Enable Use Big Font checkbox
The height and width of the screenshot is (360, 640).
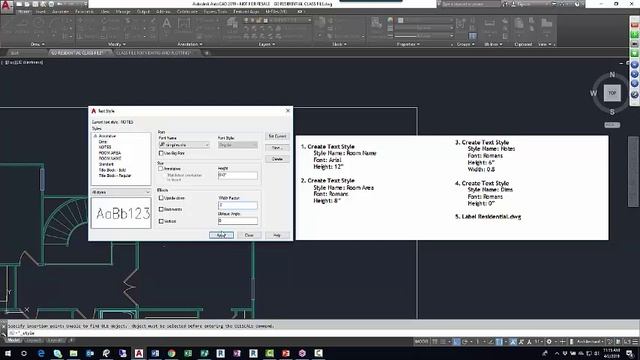point(161,153)
